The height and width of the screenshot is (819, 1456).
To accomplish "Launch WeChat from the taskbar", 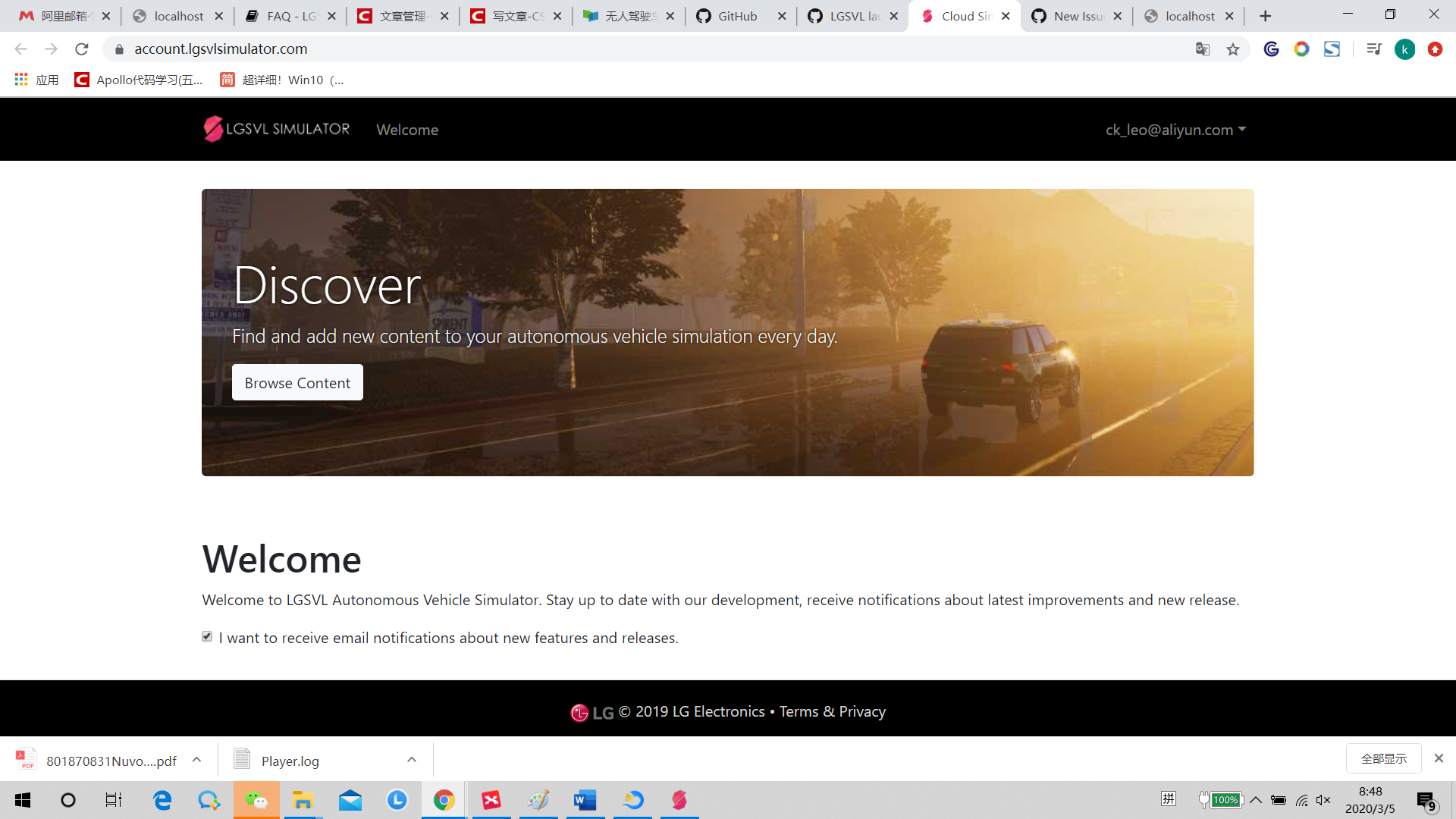I will (x=256, y=800).
